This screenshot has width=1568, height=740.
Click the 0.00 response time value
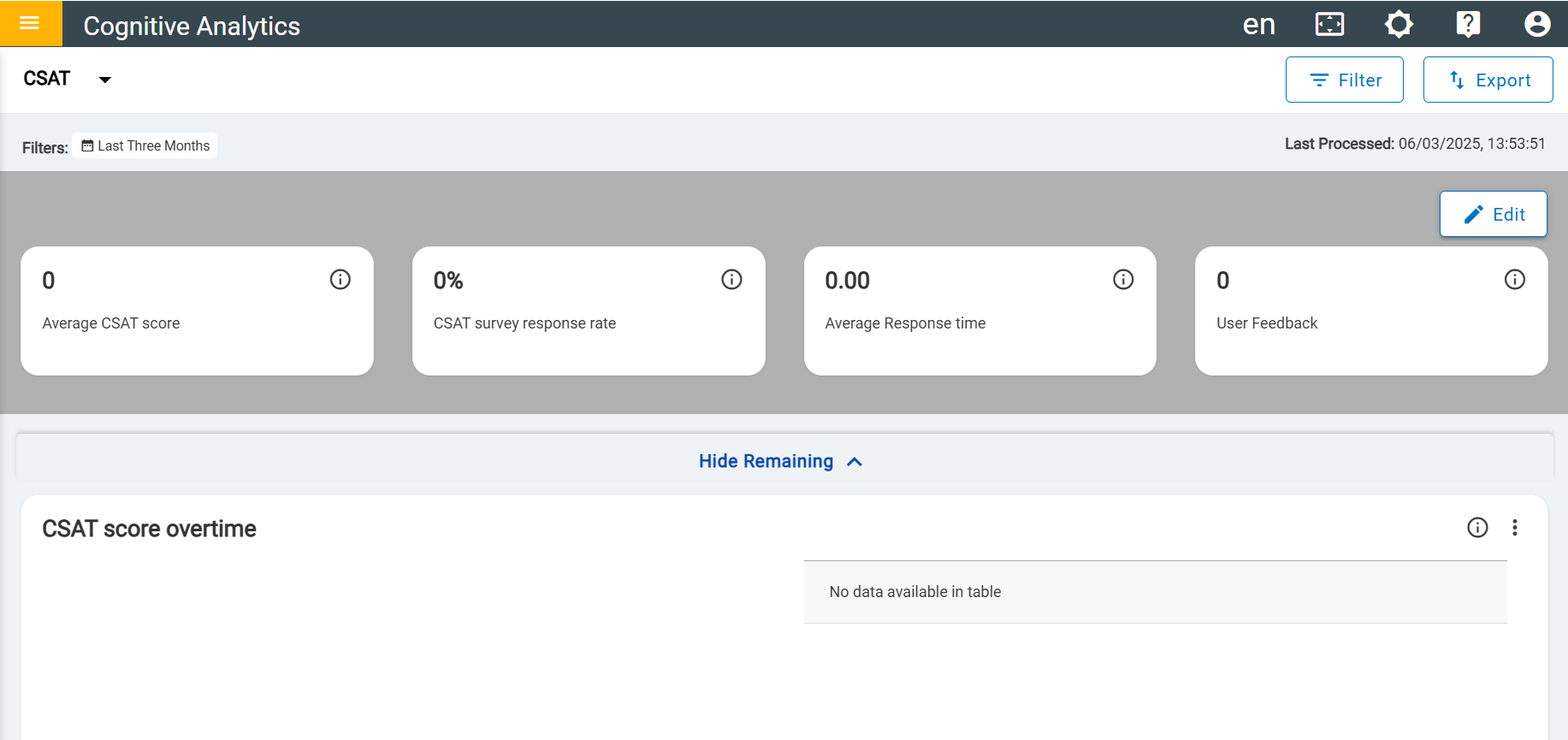(847, 281)
